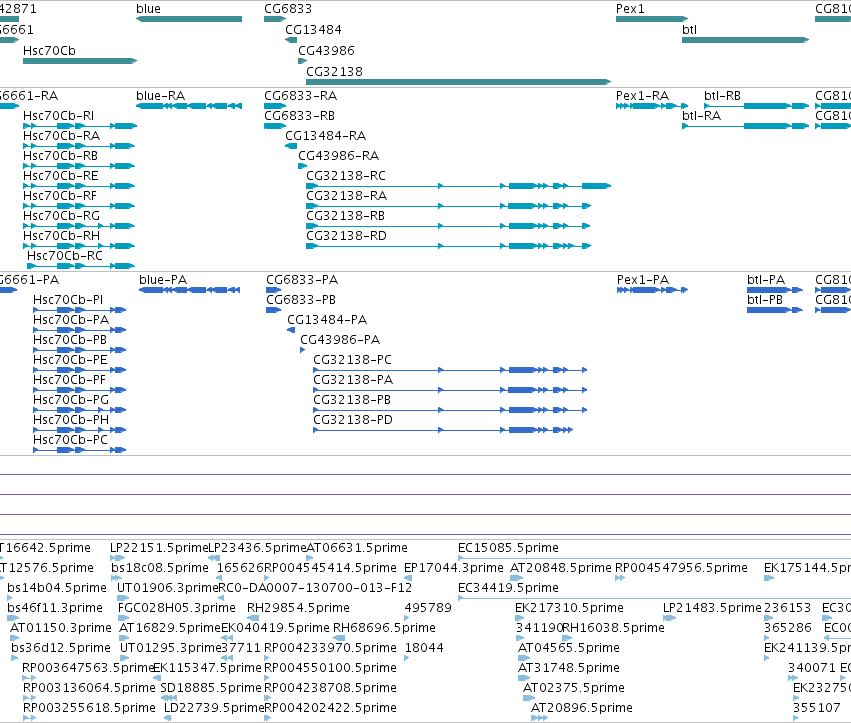Click the CG13484-PA protein label

327,320
